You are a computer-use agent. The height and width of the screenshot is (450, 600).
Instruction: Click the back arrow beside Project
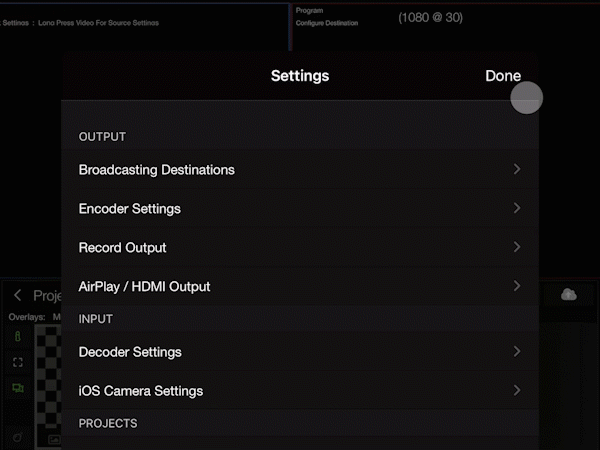tap(18, 295)
